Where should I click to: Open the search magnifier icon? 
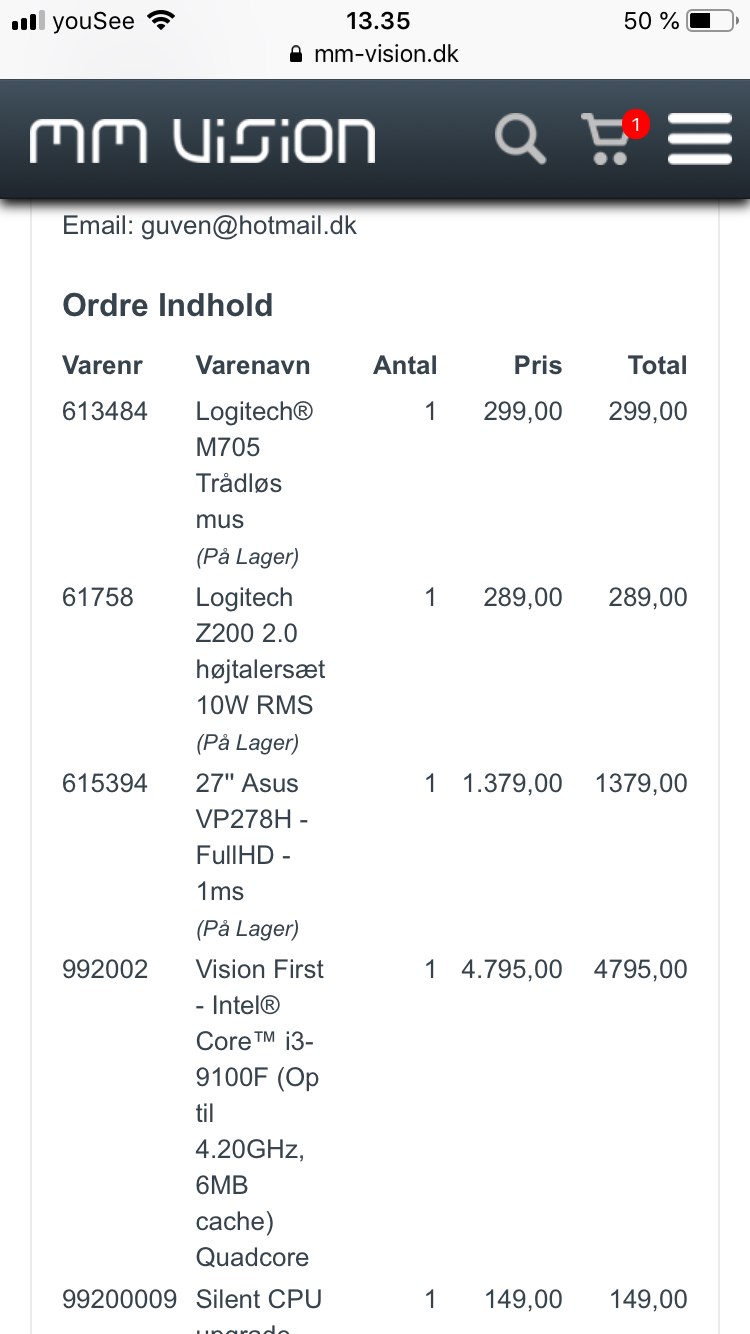(x=520, y=139)
